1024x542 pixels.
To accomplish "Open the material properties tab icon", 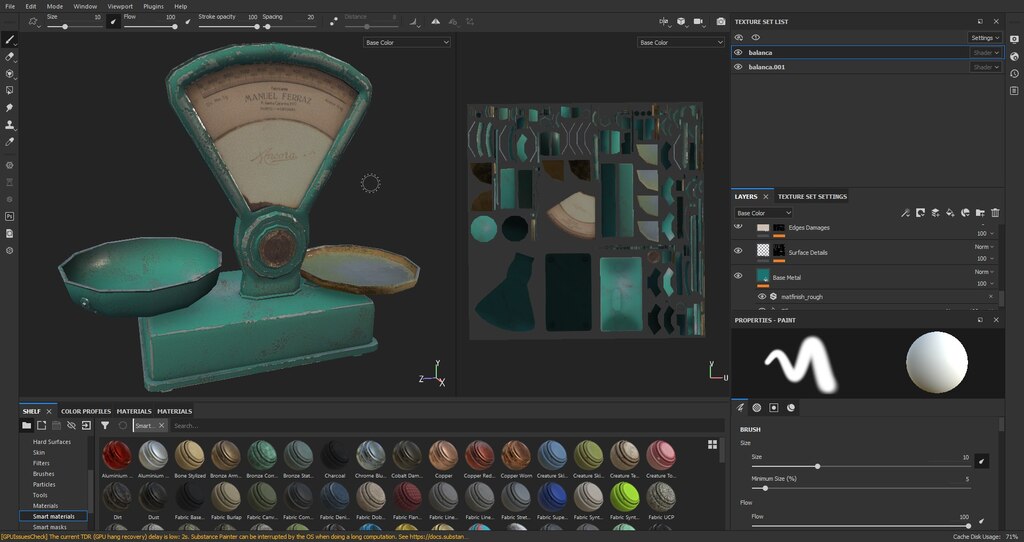I will point(791,407).
